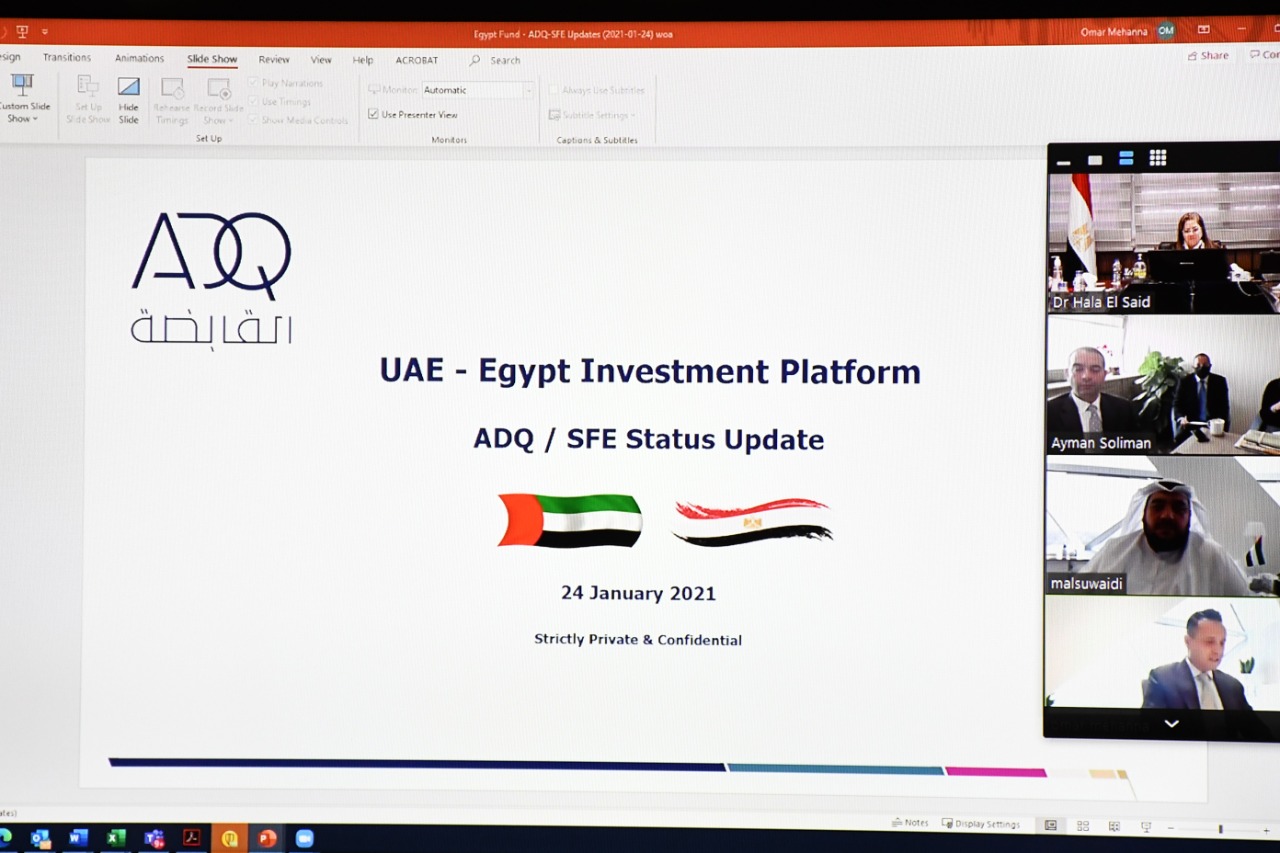Click the Share button
This screenshot has height=853, width=1280.
[x=1208, y=56]
